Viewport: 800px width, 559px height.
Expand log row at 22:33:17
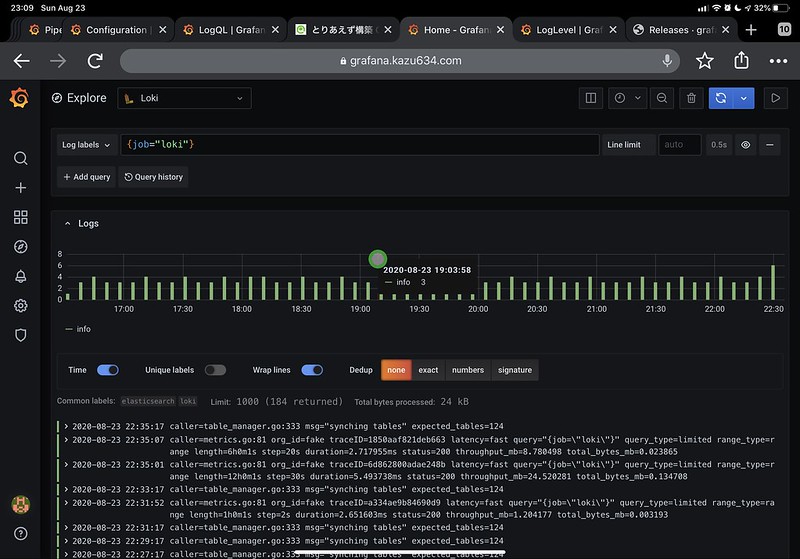[x=66, y=489]
